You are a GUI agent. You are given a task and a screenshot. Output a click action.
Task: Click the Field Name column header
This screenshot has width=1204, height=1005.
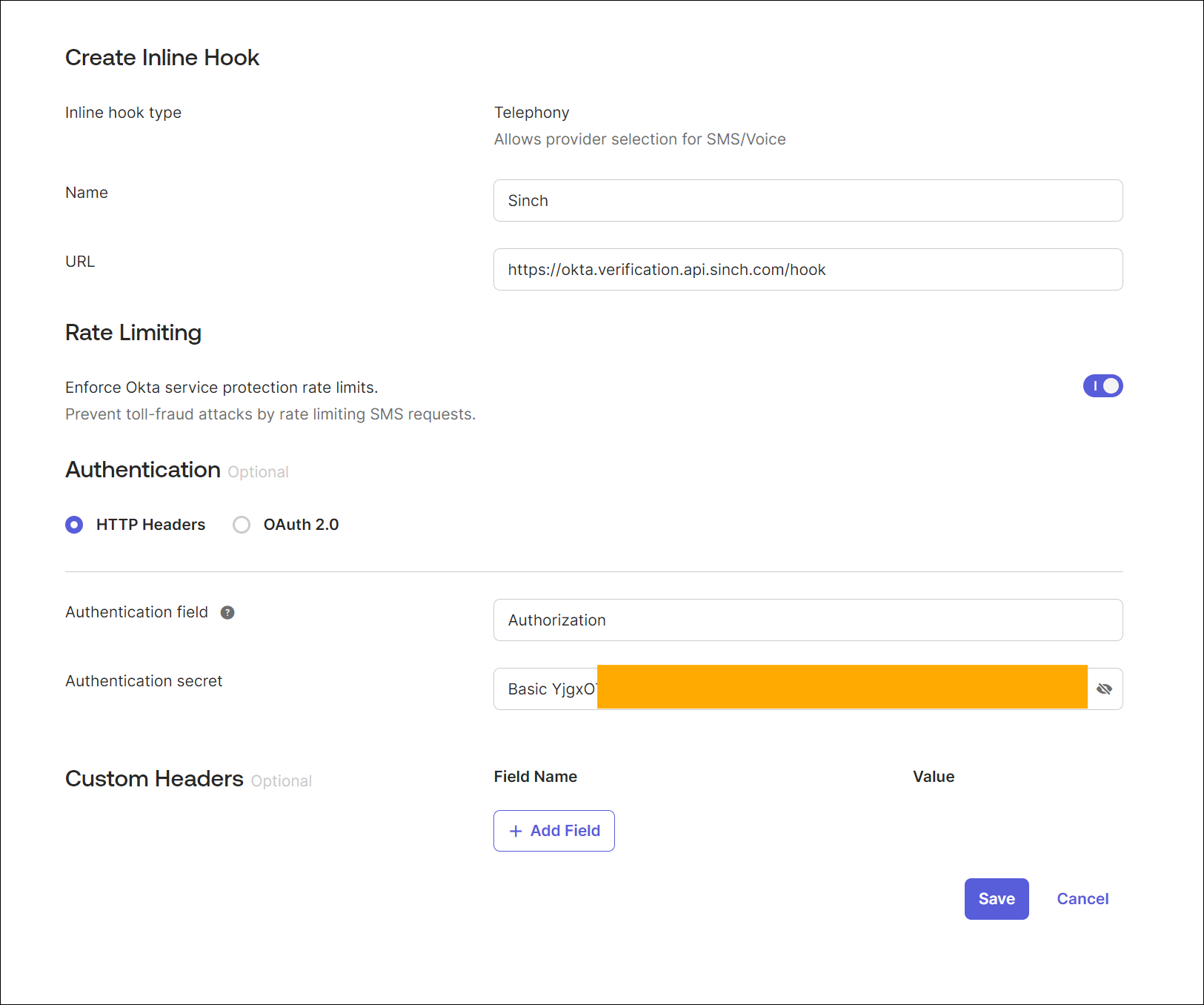pyautogui.click(x=535, y=776)
